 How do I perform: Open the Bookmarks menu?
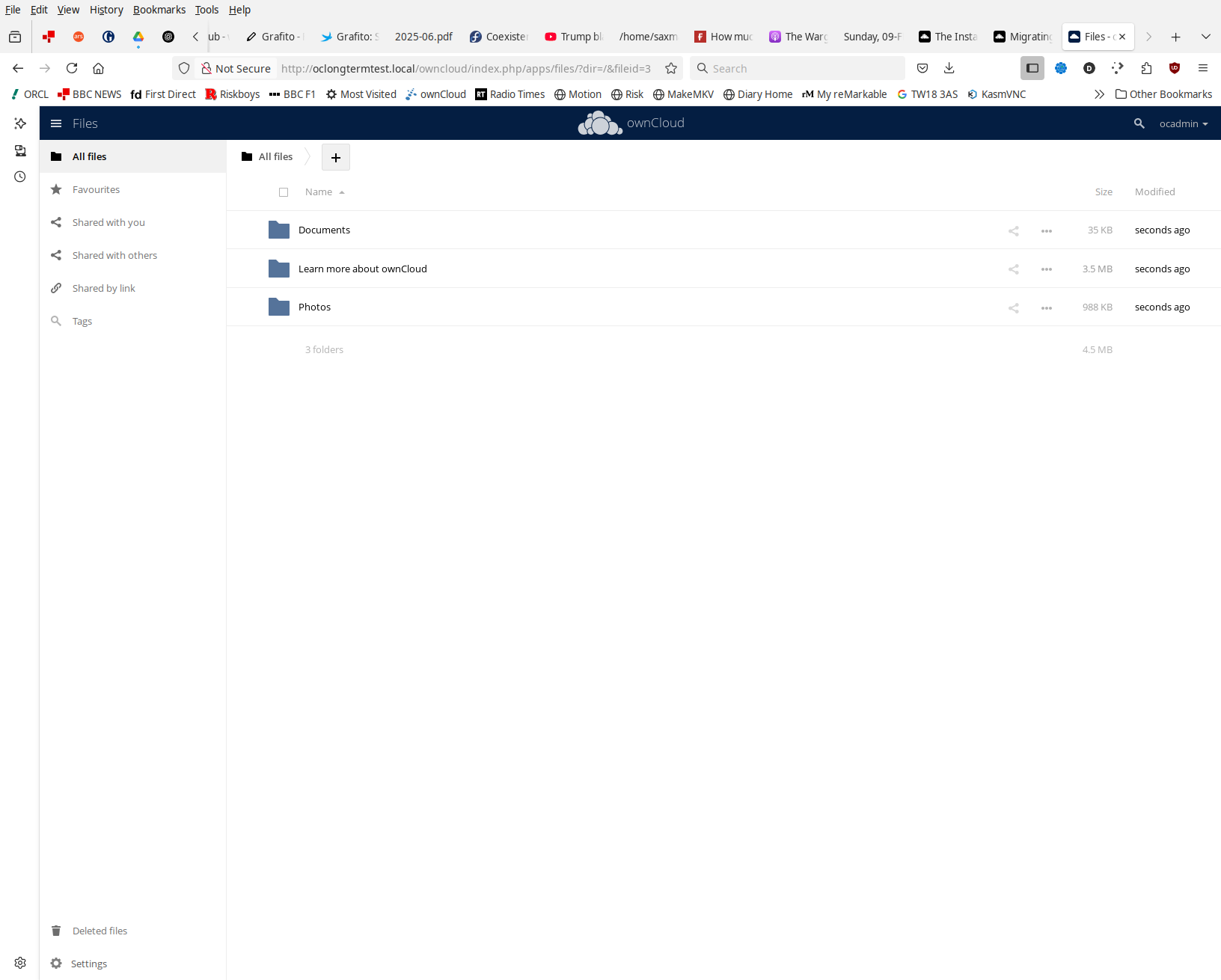point(159,10)
